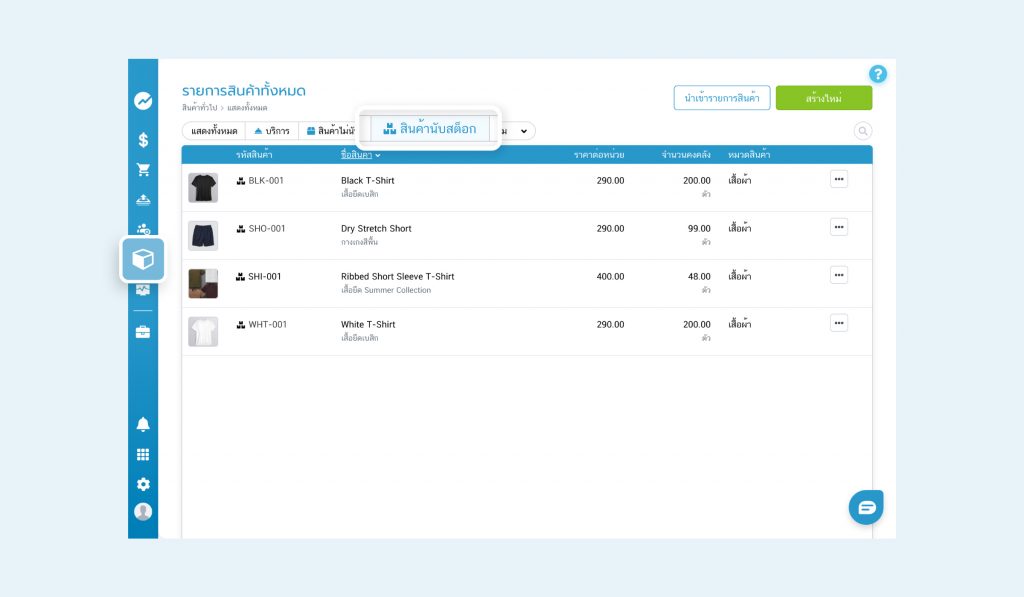Select the บริการ filter tab
This screenshot has height=597, width=1024.
click(x=271, y=131)
